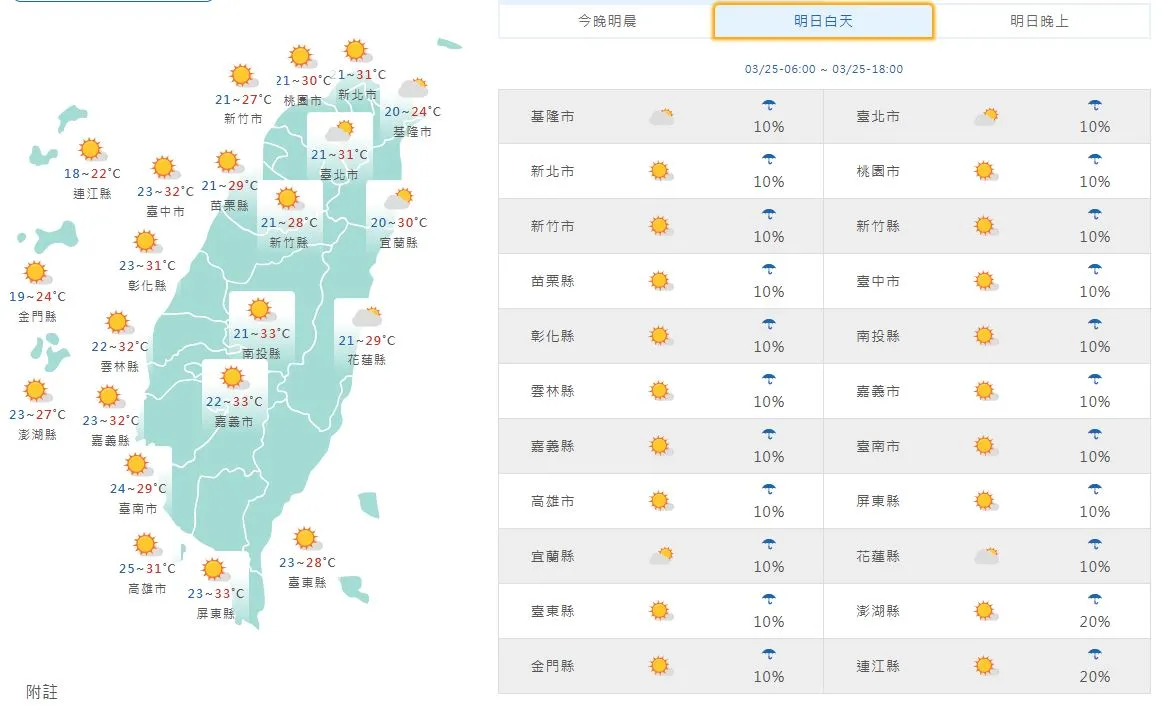Click the sun icon above 新北市 on map
This screenshot has width=1162, height=705.
[357, 50]
